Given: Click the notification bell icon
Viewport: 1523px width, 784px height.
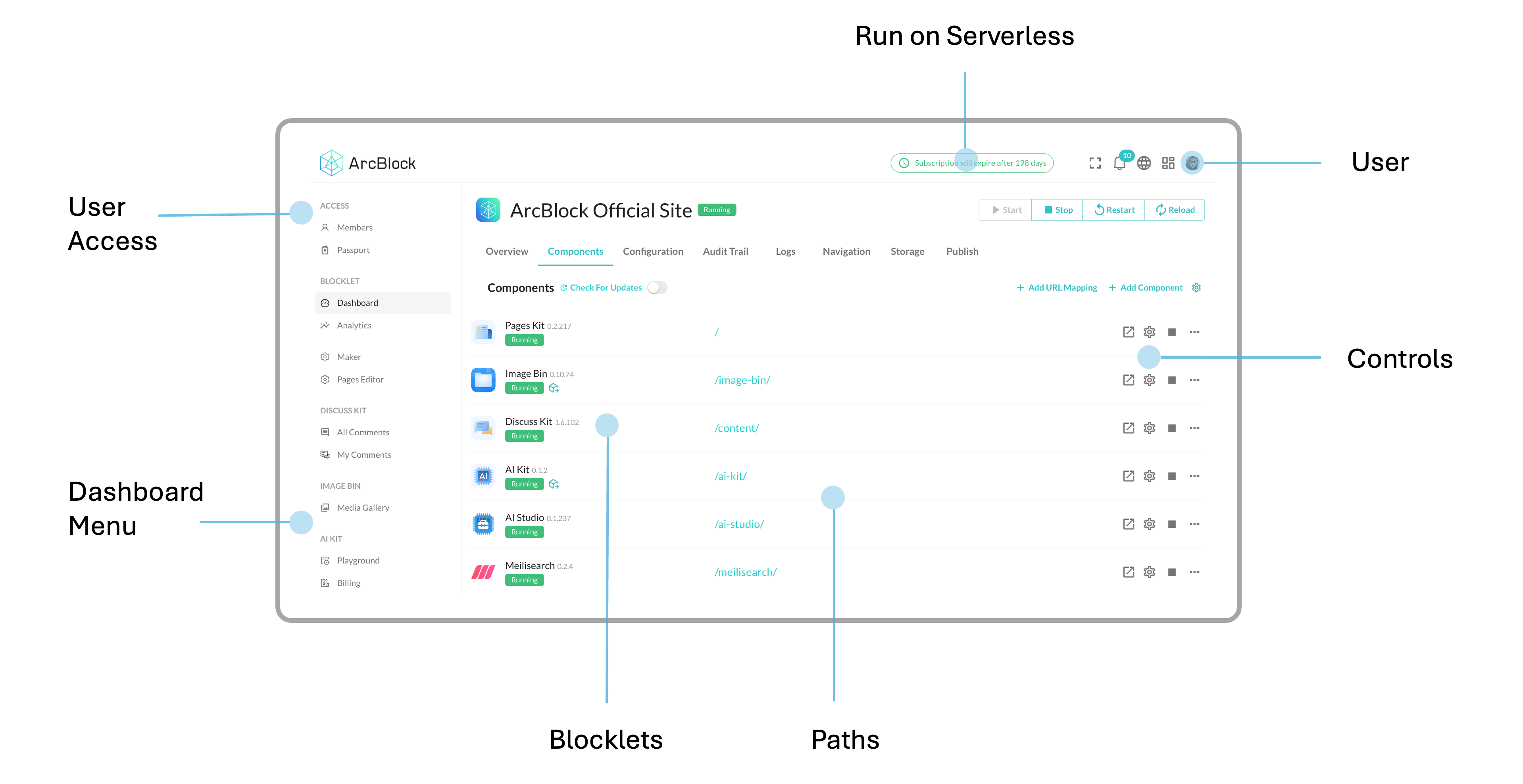Looking at the screenshot, I should (1119, 163).
